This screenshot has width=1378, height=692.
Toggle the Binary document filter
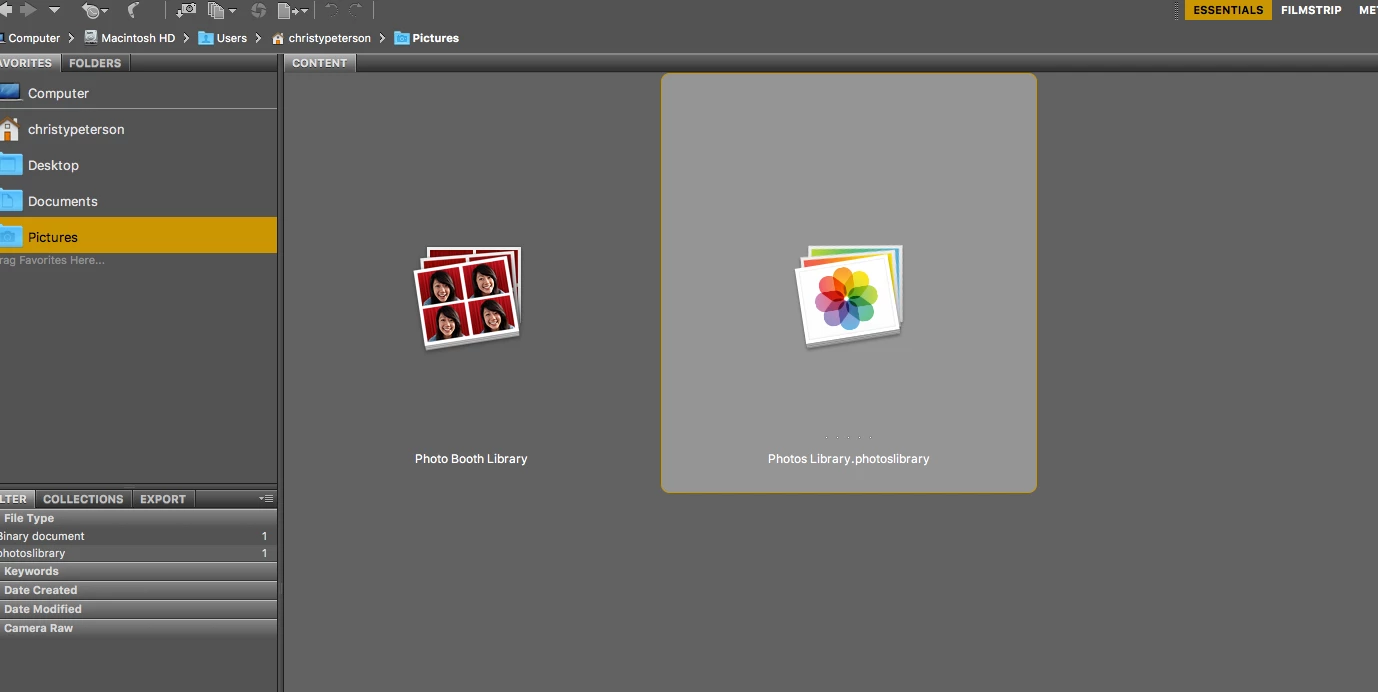point(138,536)
